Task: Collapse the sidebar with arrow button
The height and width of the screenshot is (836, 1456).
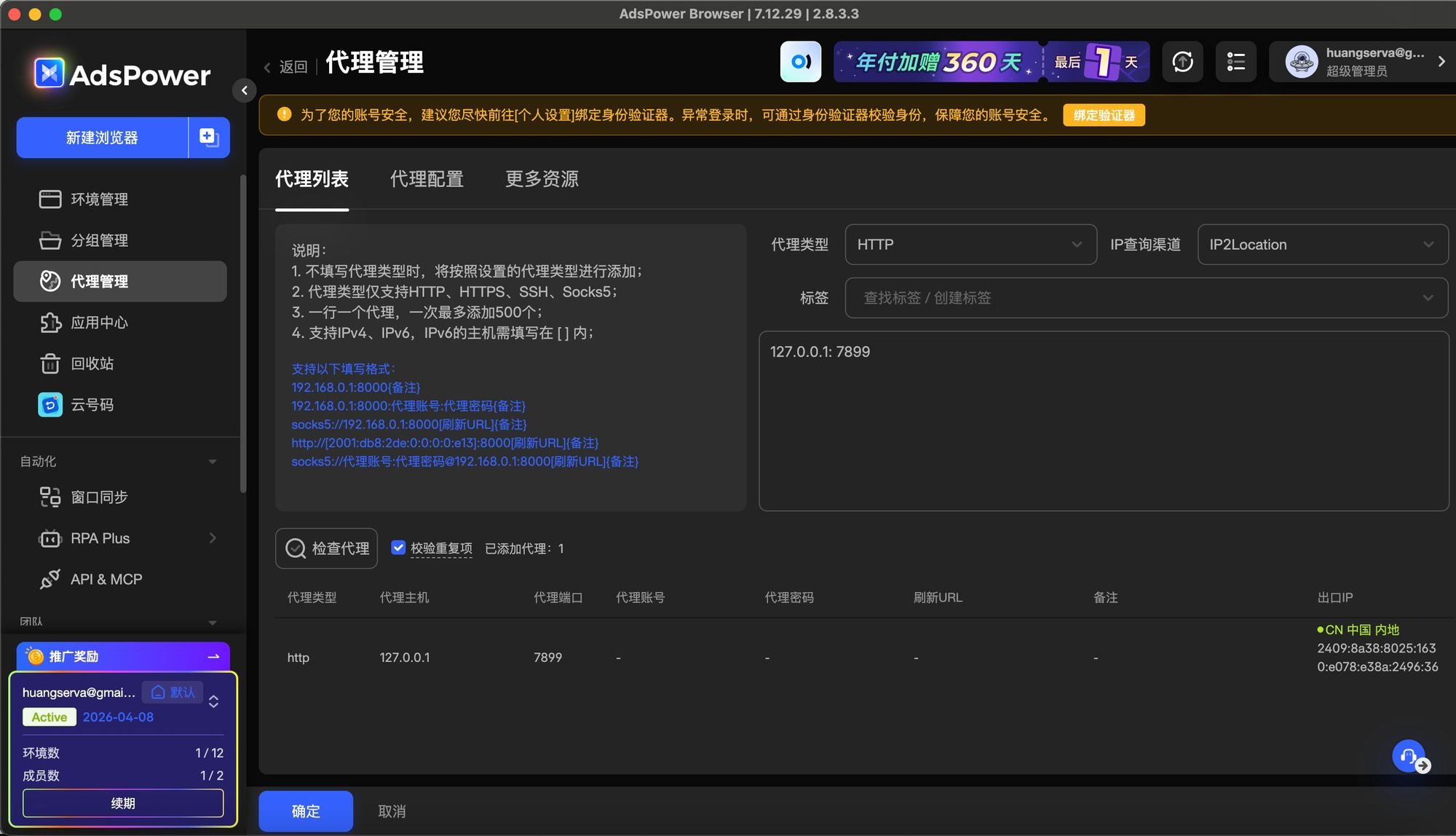Action: [x=244, y=90]
